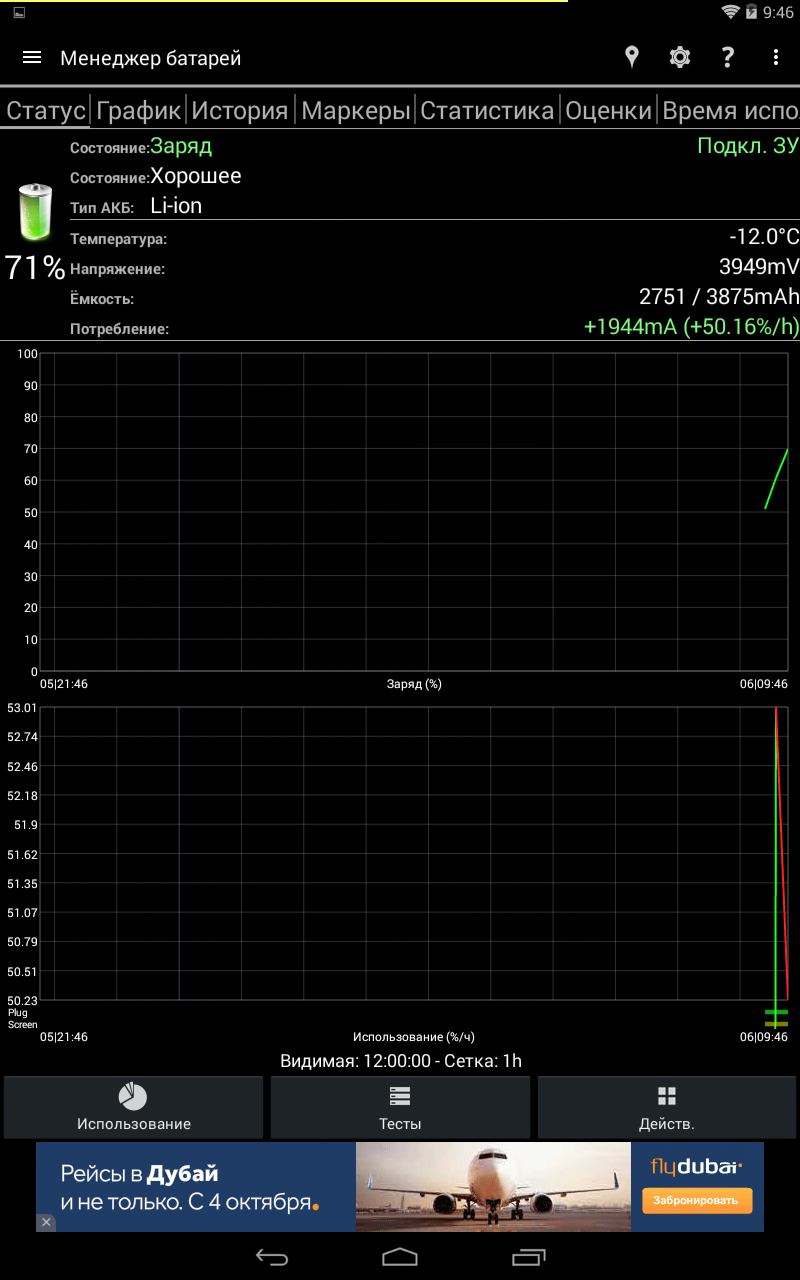800x1280 pixels.
Task: Tap the 3949mV voltage value
Action: (x=759, y=267)
